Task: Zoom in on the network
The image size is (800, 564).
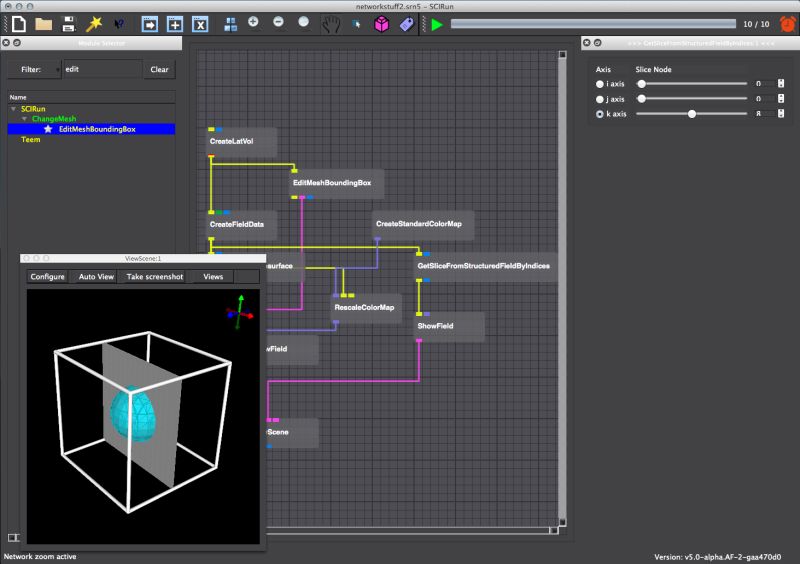Action: pyautogui.click(x=253, y=21)
